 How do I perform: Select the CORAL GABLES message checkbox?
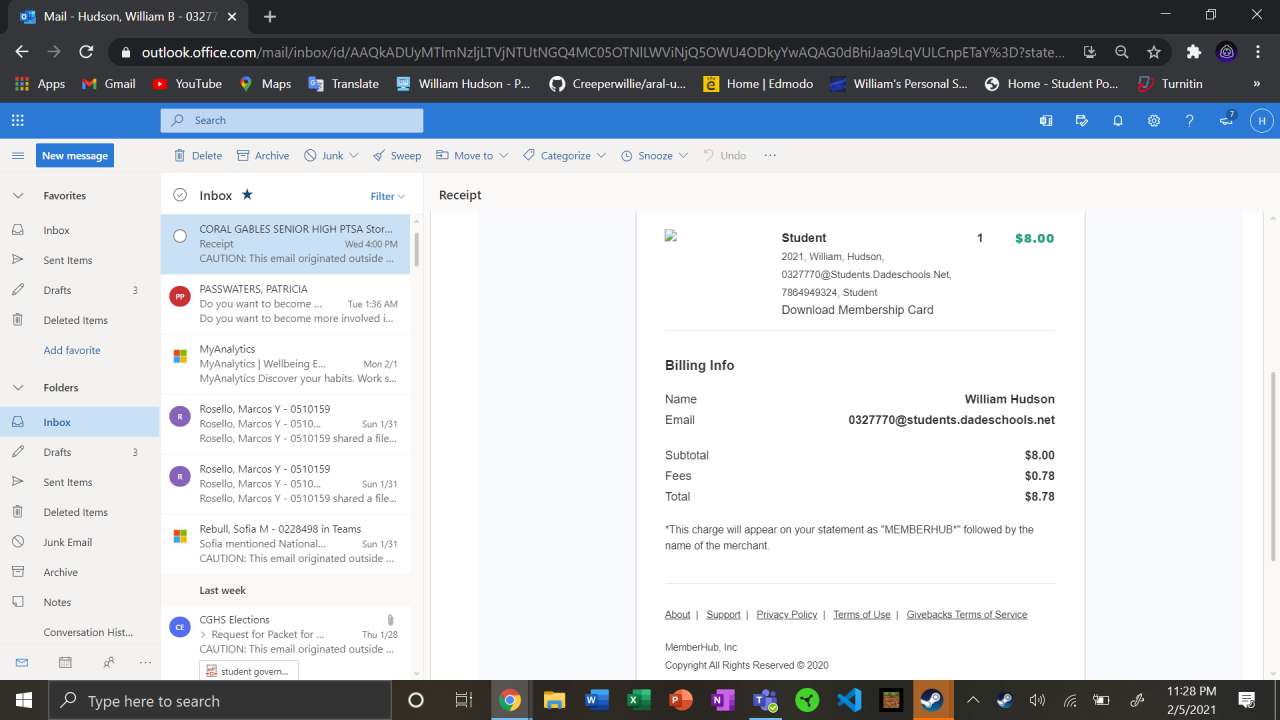pyautogui.click(x=180, y=236)
